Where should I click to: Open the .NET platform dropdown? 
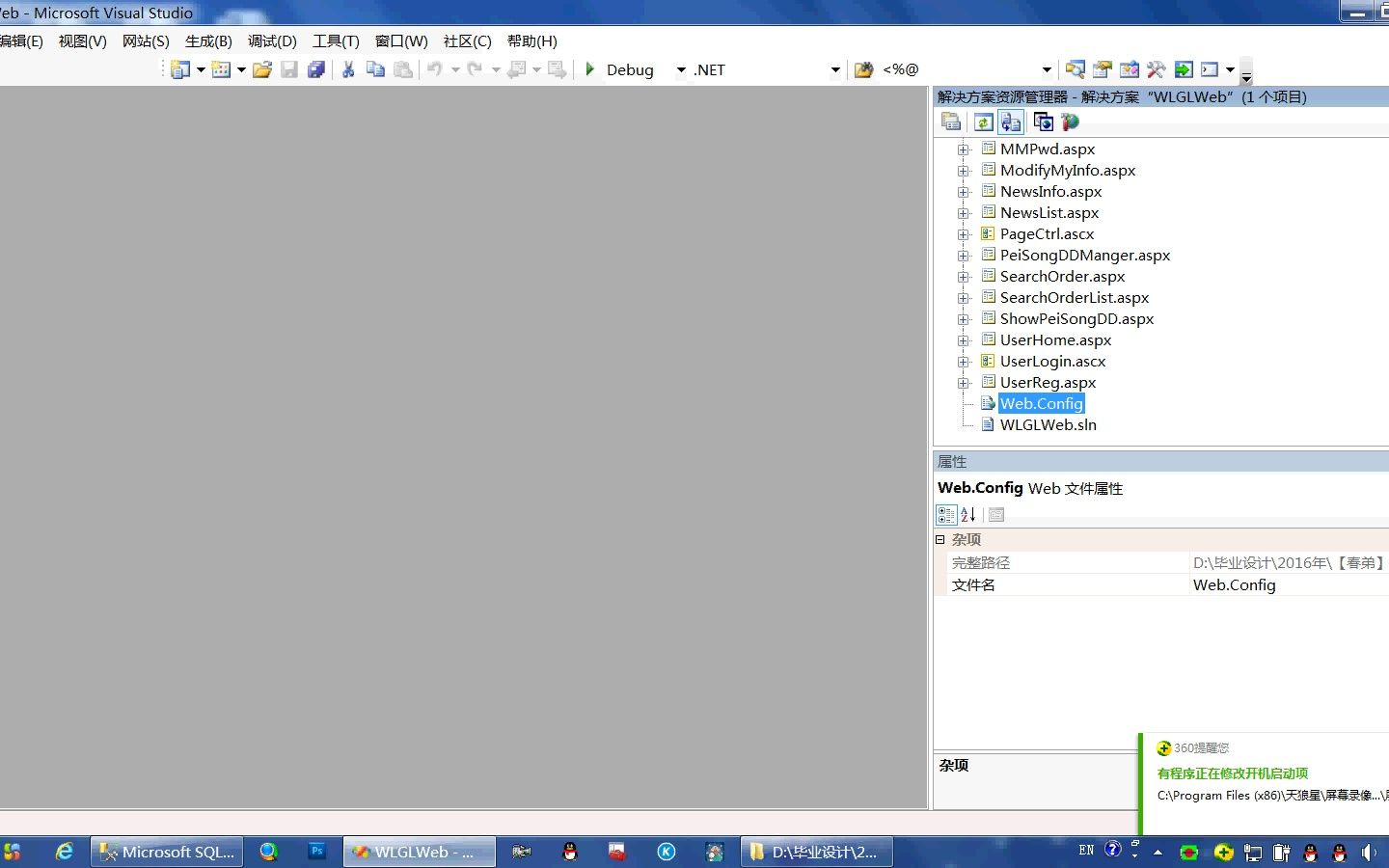click(835, 69)
